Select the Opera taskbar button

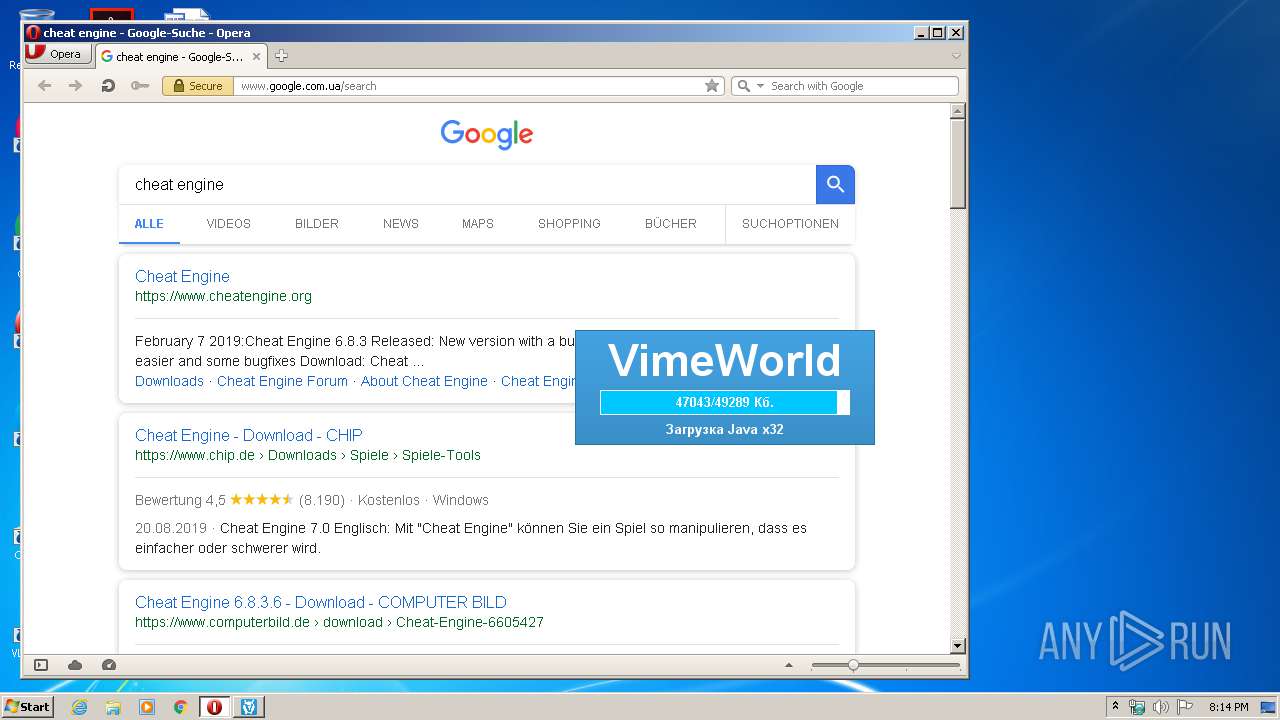pos(214,707)
